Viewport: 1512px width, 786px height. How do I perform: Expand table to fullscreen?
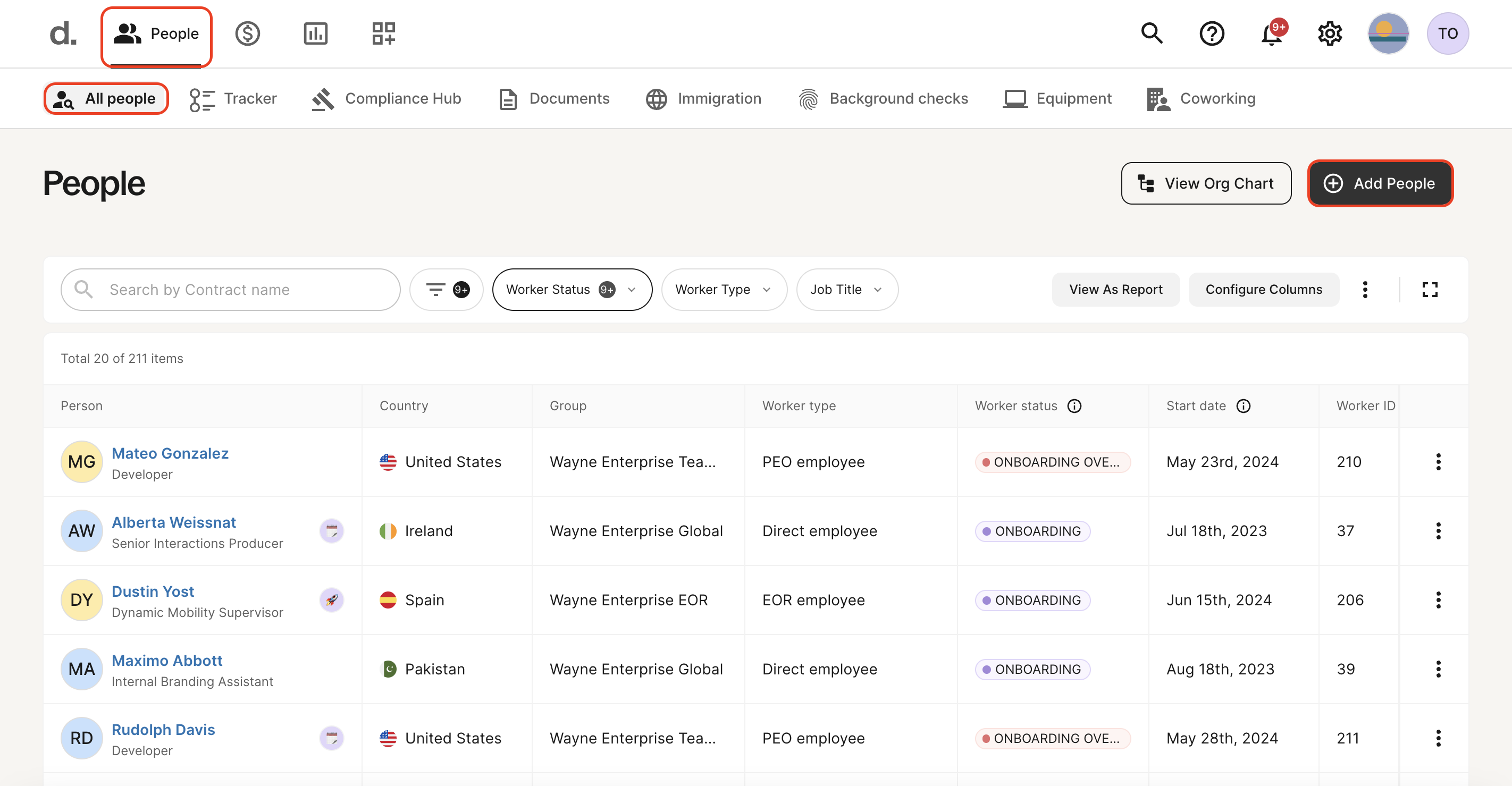pos(1430,290)
